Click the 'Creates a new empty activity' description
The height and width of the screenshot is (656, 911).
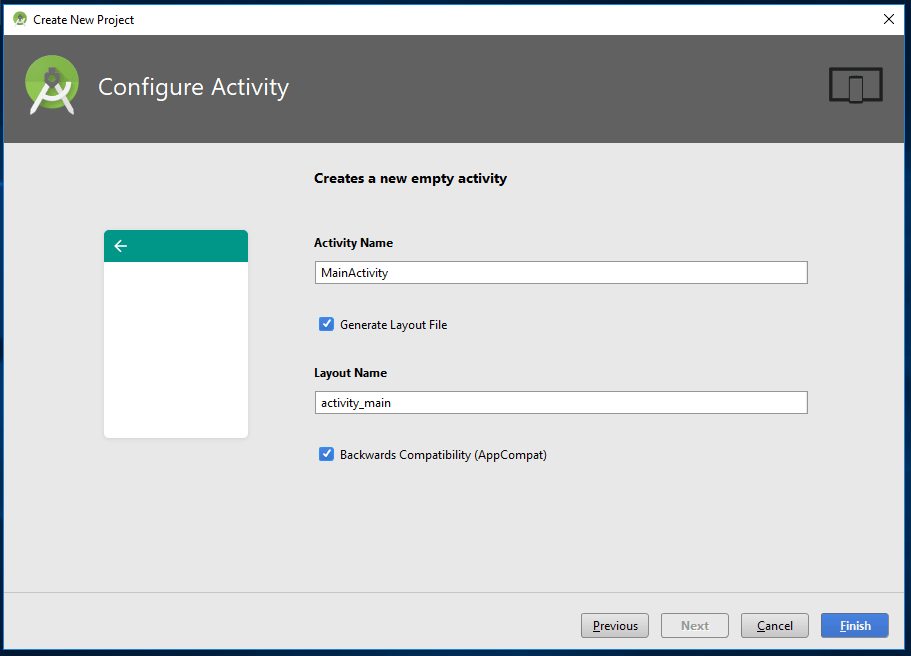410,179
